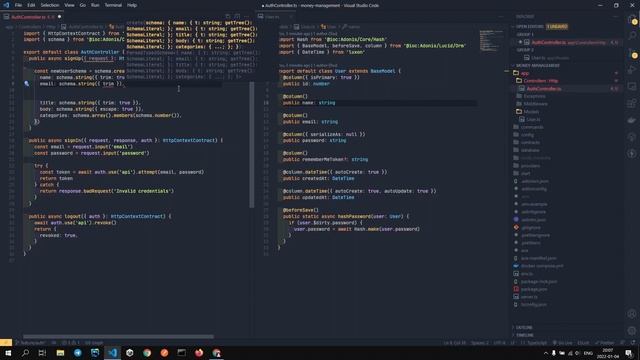The image size is (640, 360).
Task: Open Telegram from the taskbar
Action: (78, 353)
